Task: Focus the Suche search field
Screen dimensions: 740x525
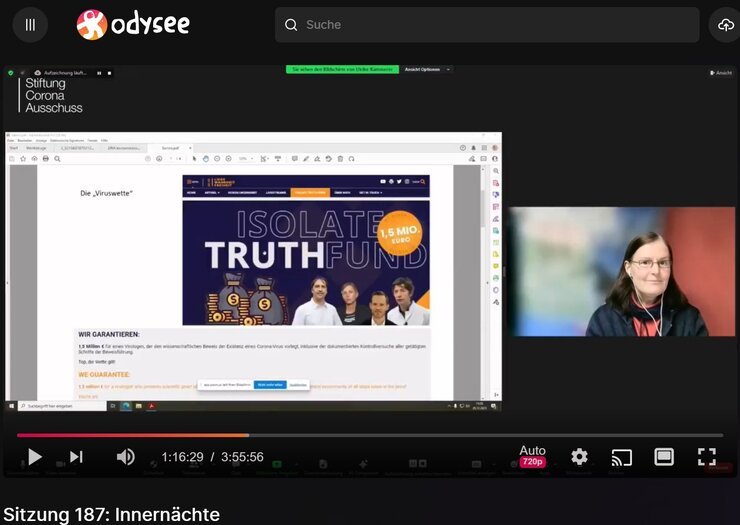Action: pyautogui.click(x=487, y=25)
